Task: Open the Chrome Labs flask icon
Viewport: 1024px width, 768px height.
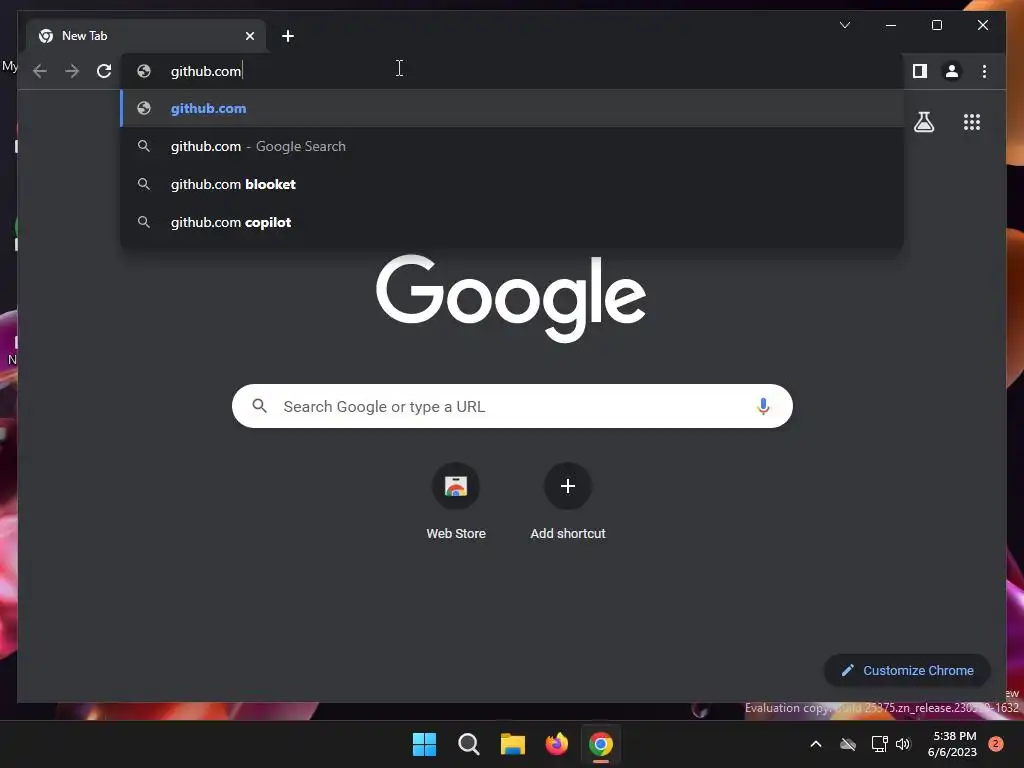Action: (923, 122)
